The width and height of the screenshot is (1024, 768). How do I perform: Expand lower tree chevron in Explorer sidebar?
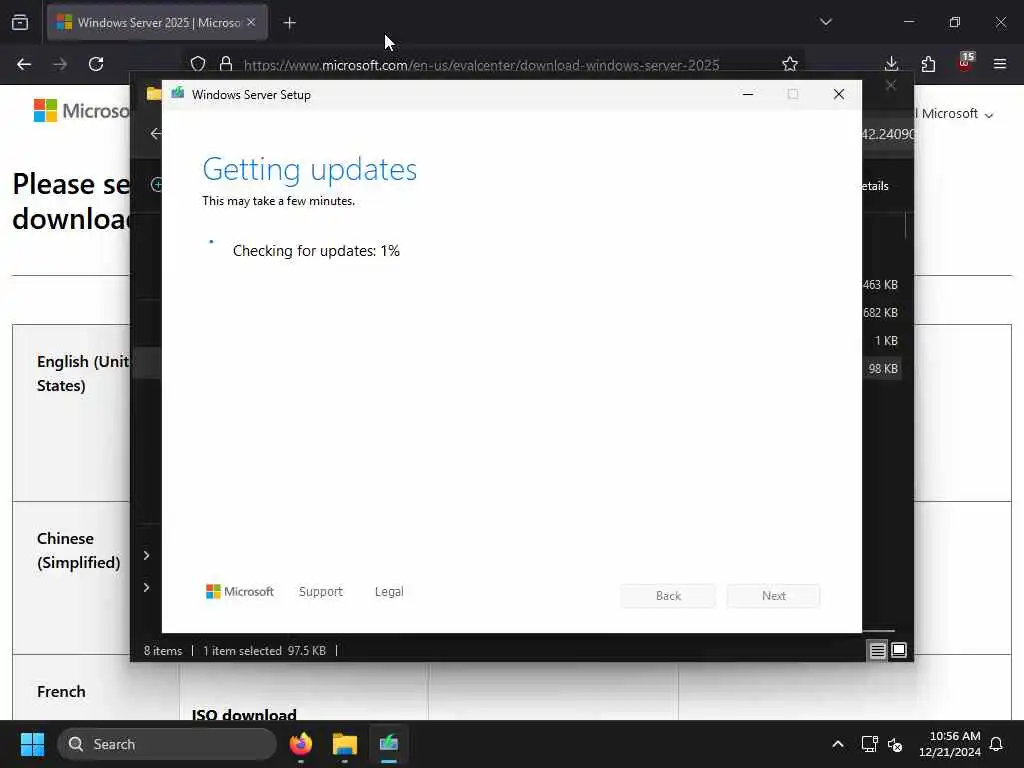point(146,587)
